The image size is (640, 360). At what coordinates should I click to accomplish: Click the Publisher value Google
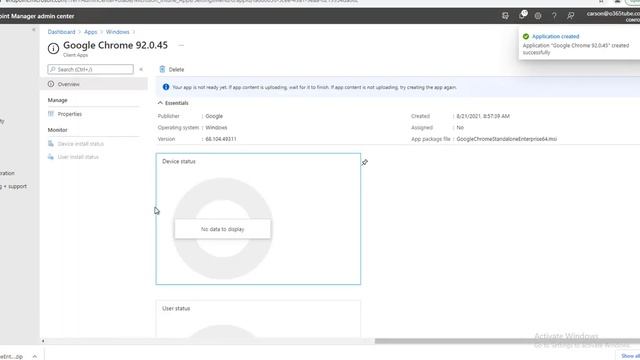tap(214, 116)
